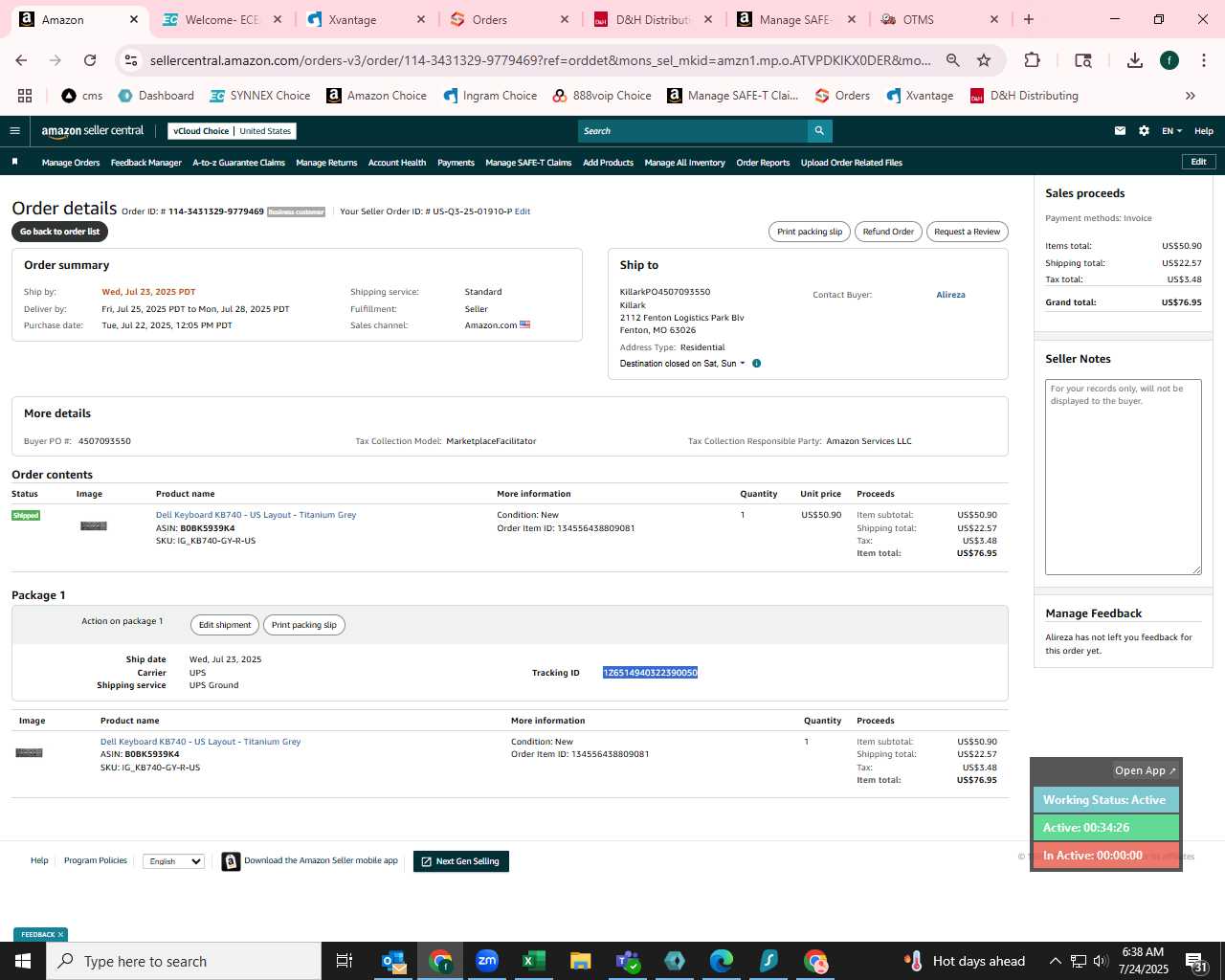Open Dell Keyboard KB740 link in Order contents
The height and width of the screenshot is (980, 1225).
click(x=256, y=515)
